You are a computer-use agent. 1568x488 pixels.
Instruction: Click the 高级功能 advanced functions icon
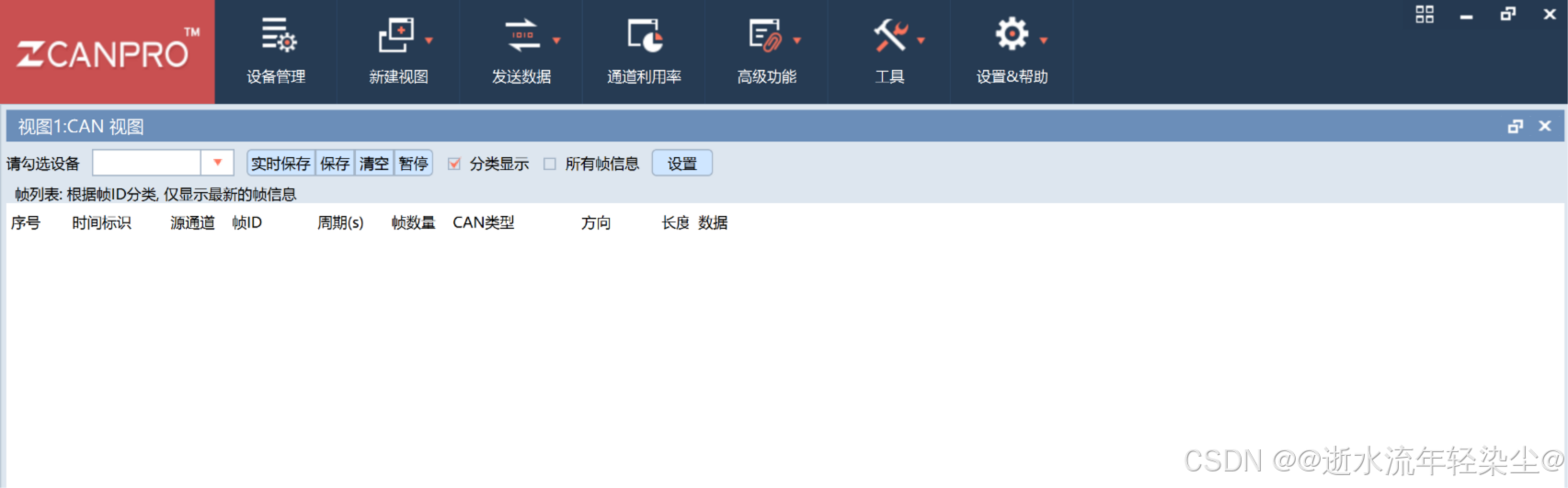tap(765, 35)
